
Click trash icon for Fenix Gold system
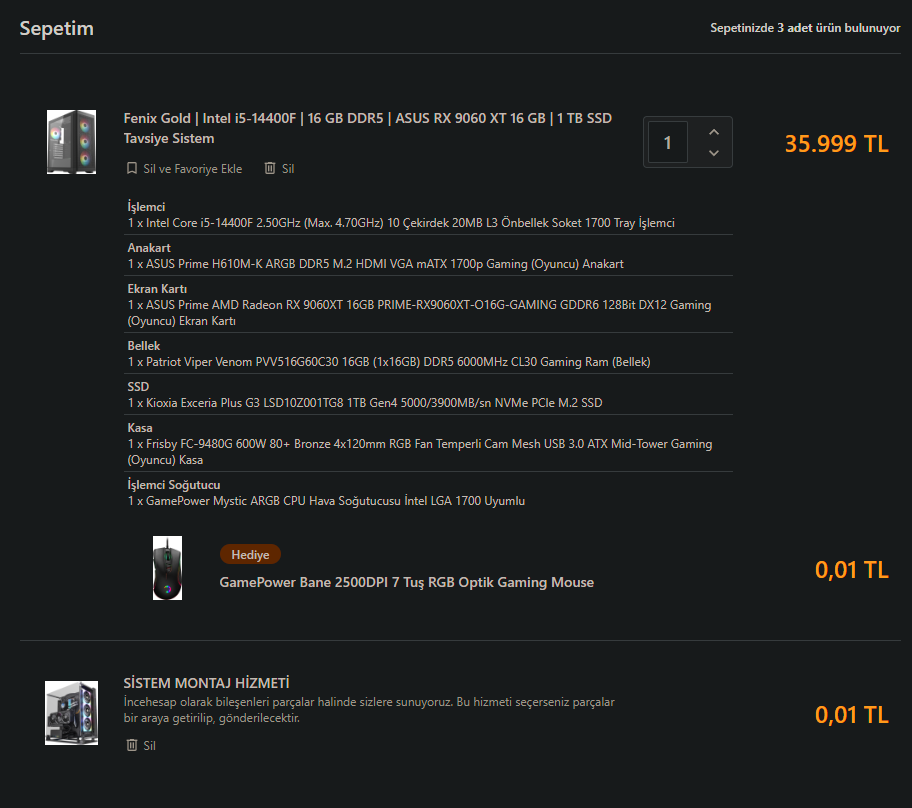[x=270, y=168]
